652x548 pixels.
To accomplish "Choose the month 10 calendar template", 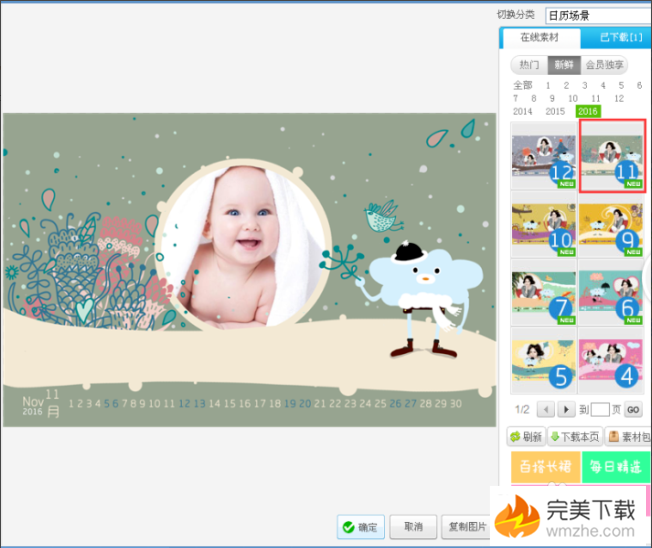I will (x=543, y=225).
